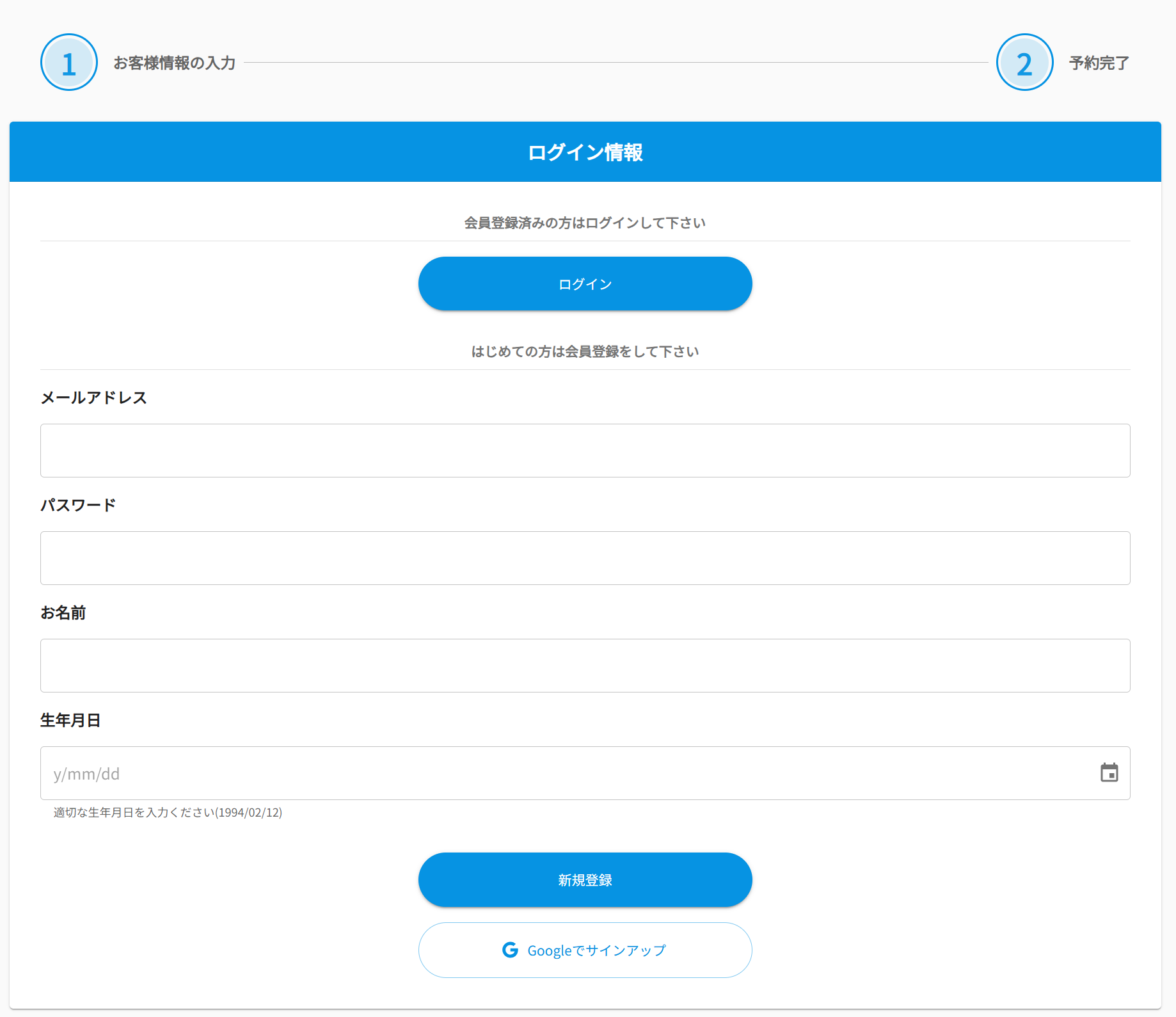Image resolution: width=1176 pixels, height=1017 pixels.
Task: Click the step 1 circle indicator
Action: [69, 63]
